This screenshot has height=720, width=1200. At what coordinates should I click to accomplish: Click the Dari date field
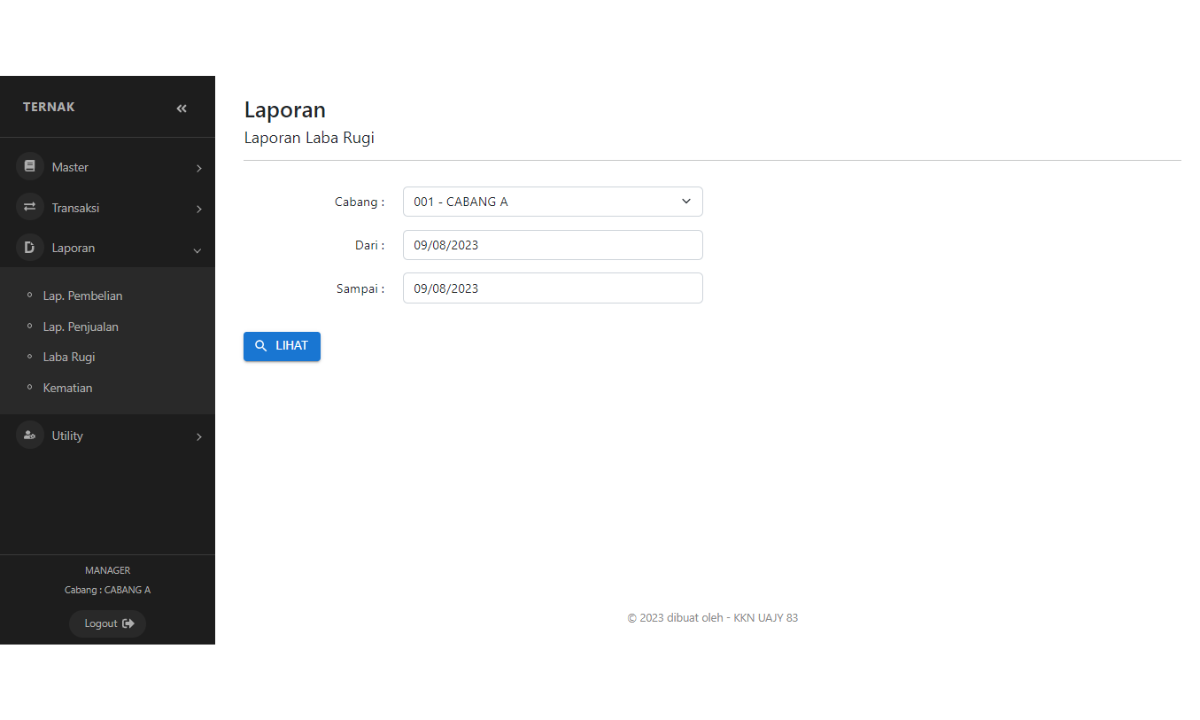click(x=552, y=245)
